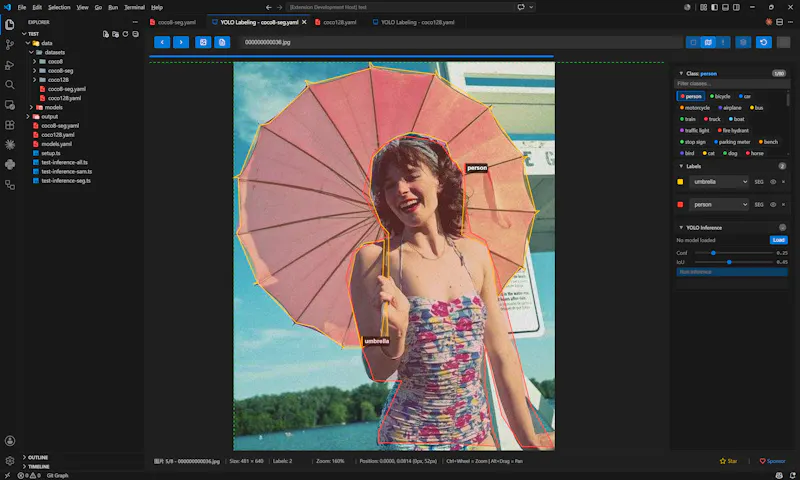The width and height of the screenshot is (800, 480).
Task: Open the umbrella label class dropdown
Action: coord(719,182)
